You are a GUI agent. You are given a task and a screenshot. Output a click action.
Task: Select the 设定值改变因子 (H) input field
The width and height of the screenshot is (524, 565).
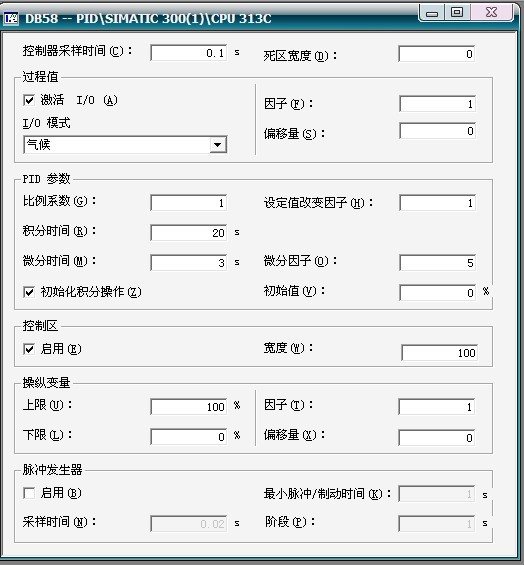point(438,203)
